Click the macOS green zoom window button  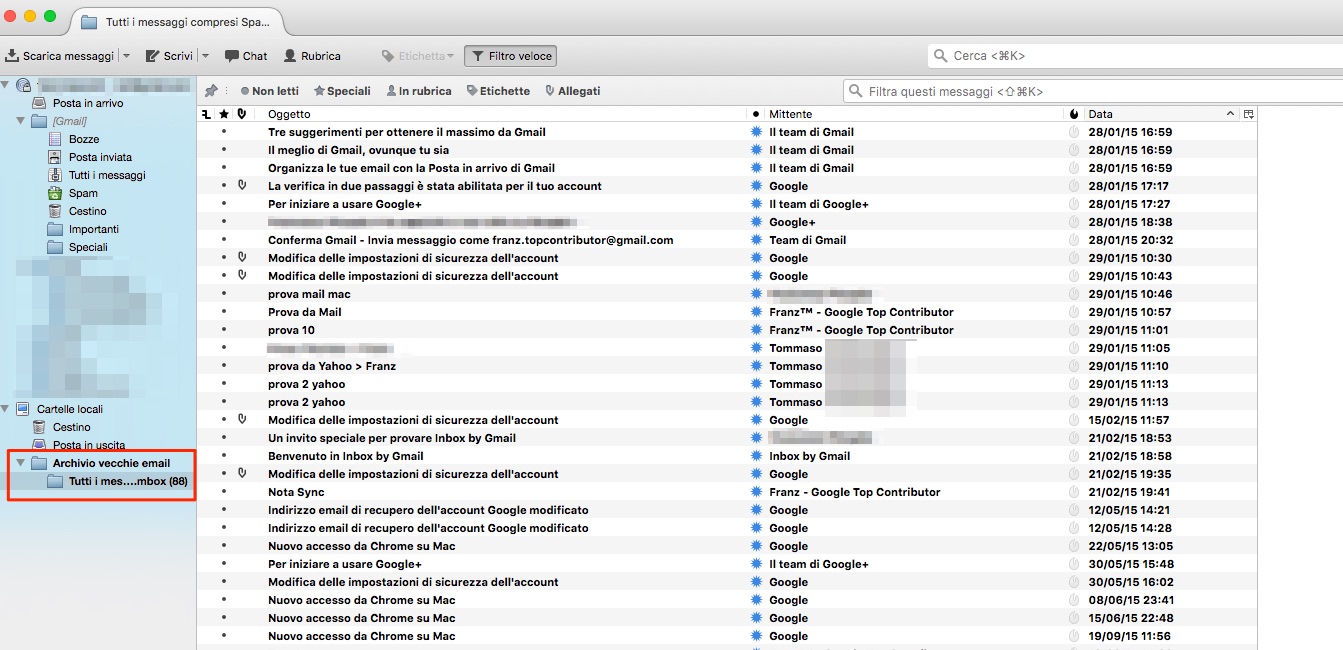(x=50, y=16)
